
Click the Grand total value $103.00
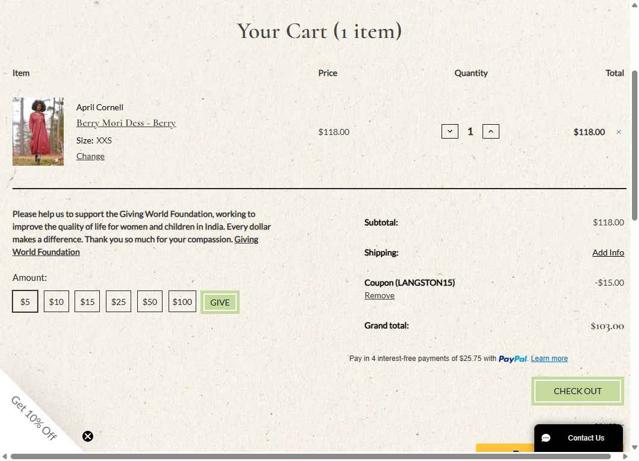[607, 326]
